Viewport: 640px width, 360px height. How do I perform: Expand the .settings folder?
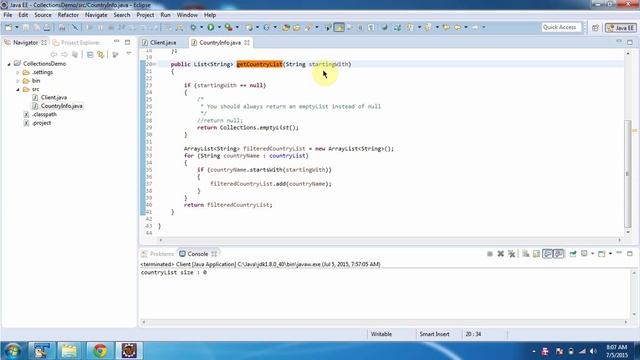coord(18,72)
